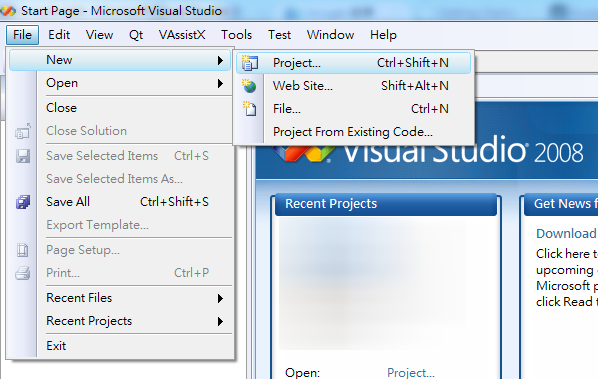
Task: Choose Page Setup... entry
Action: tap(120, 250)
